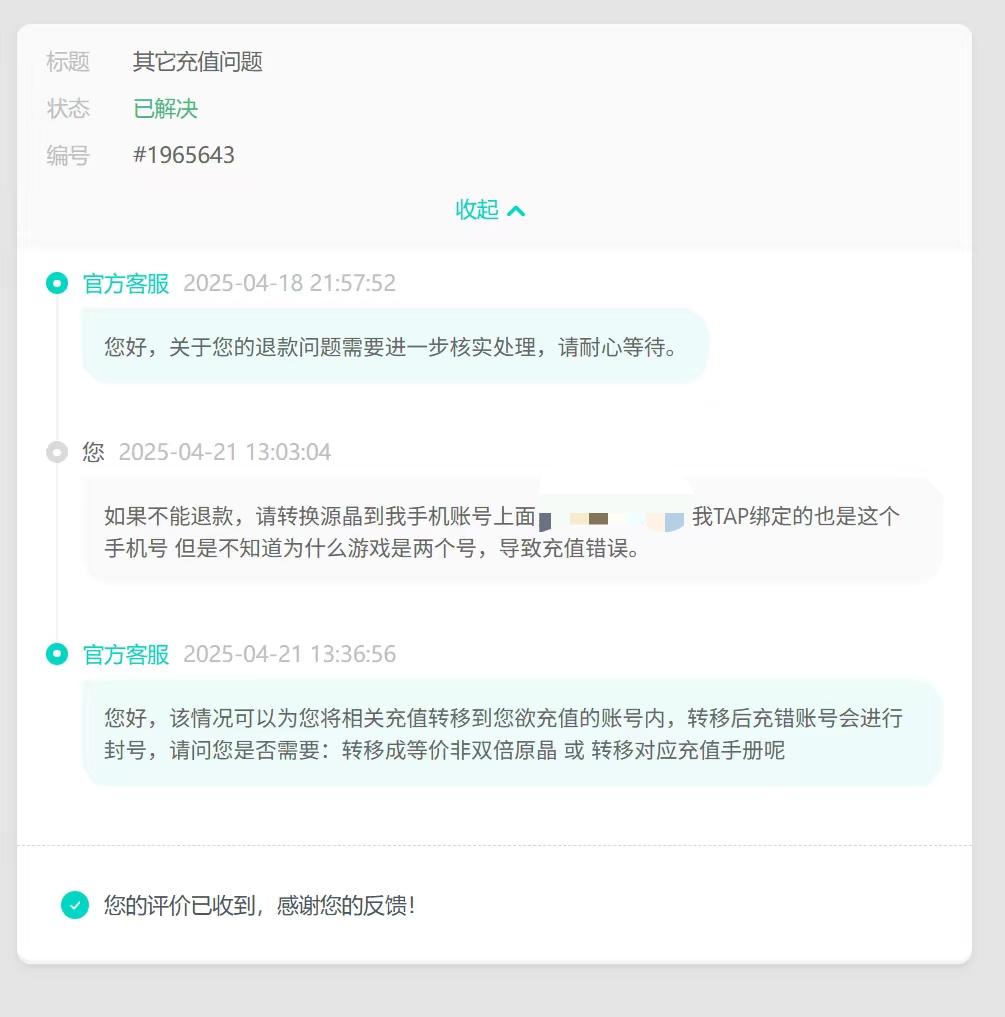Click the gray status dot beside 您 message
Screen dimensions: 1005x1017
click(57, 452)
